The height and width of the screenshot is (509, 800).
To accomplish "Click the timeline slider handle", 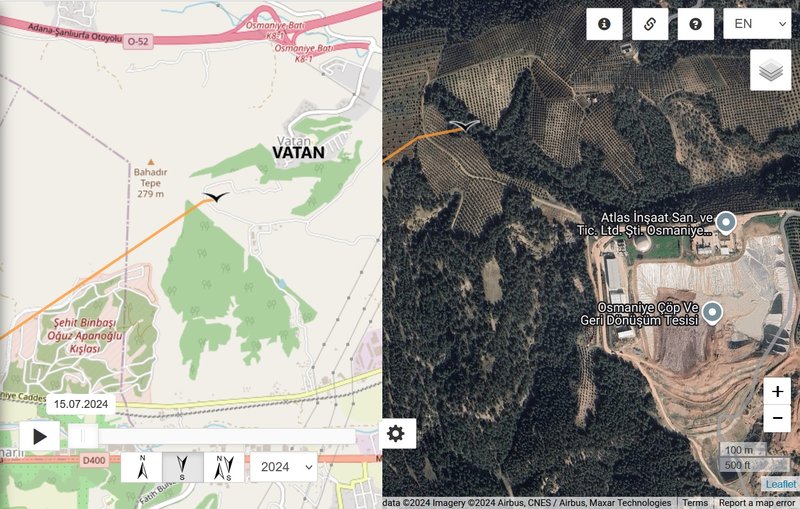I will pos(83,436).
